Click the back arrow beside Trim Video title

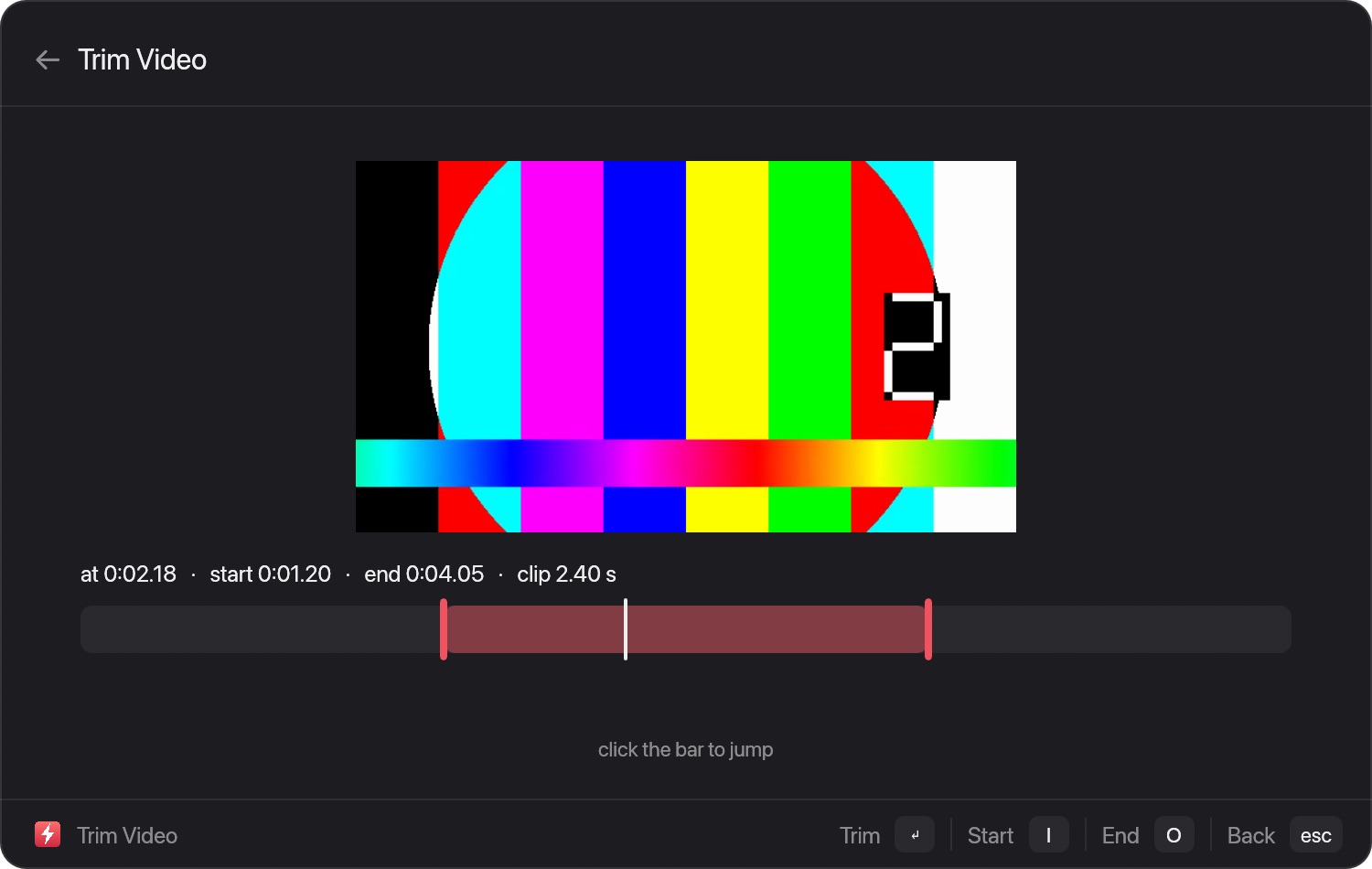(48, 60)
